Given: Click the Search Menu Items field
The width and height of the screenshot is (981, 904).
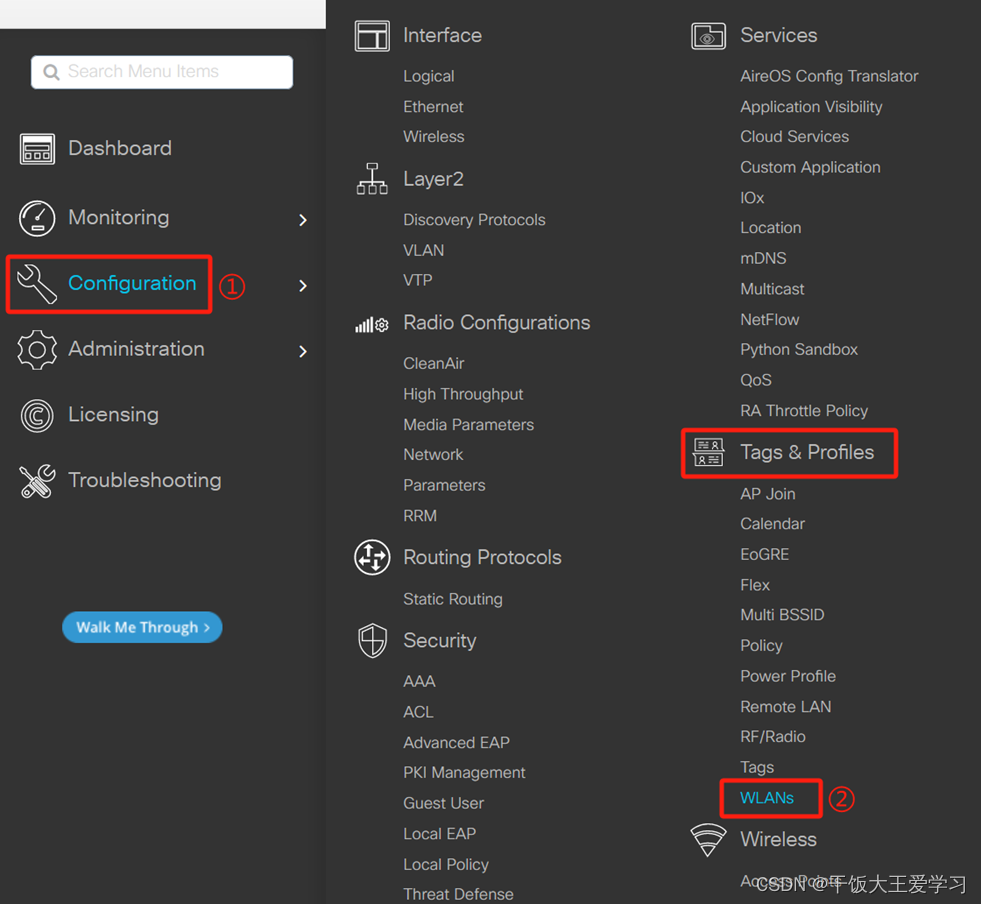Looking at the screenshot, I should click(160, 72).
